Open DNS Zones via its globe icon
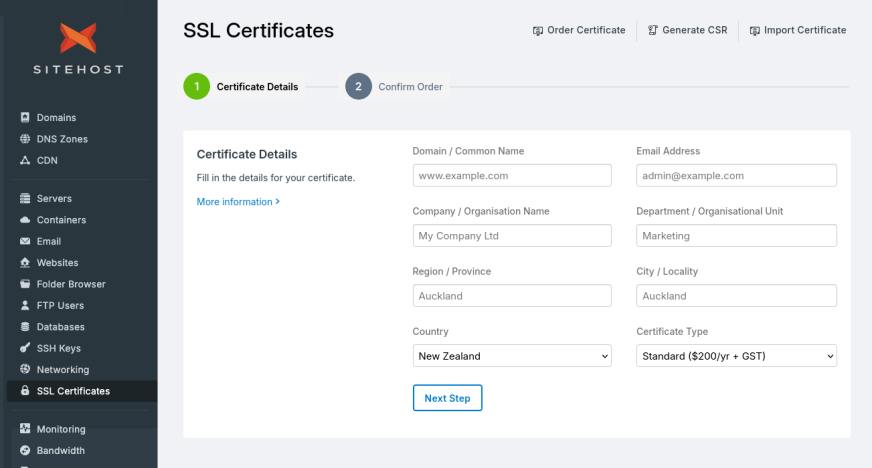The height and width of the screenshot is (468, 872). click(x=25, y=139)
